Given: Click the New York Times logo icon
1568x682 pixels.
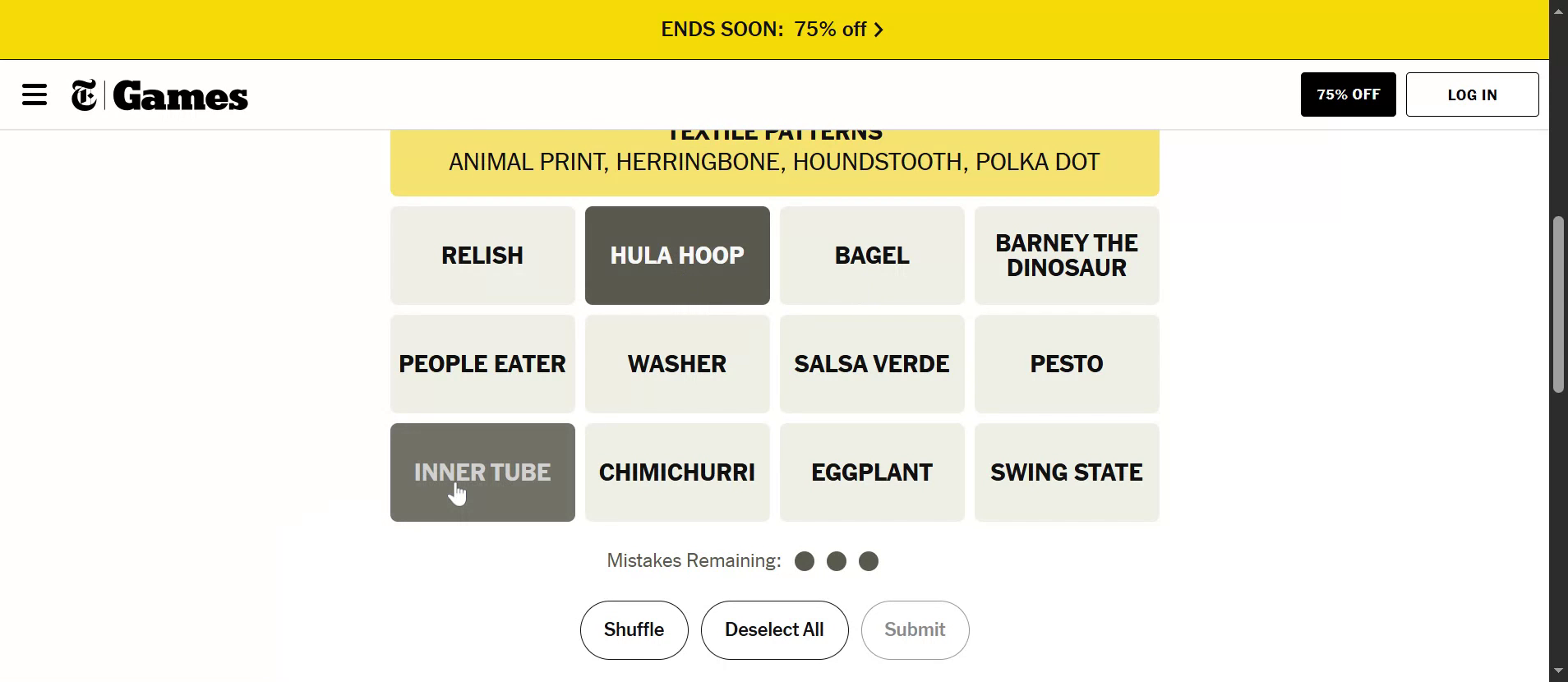Looking at the screenshot, I should (x=84, y=95).
